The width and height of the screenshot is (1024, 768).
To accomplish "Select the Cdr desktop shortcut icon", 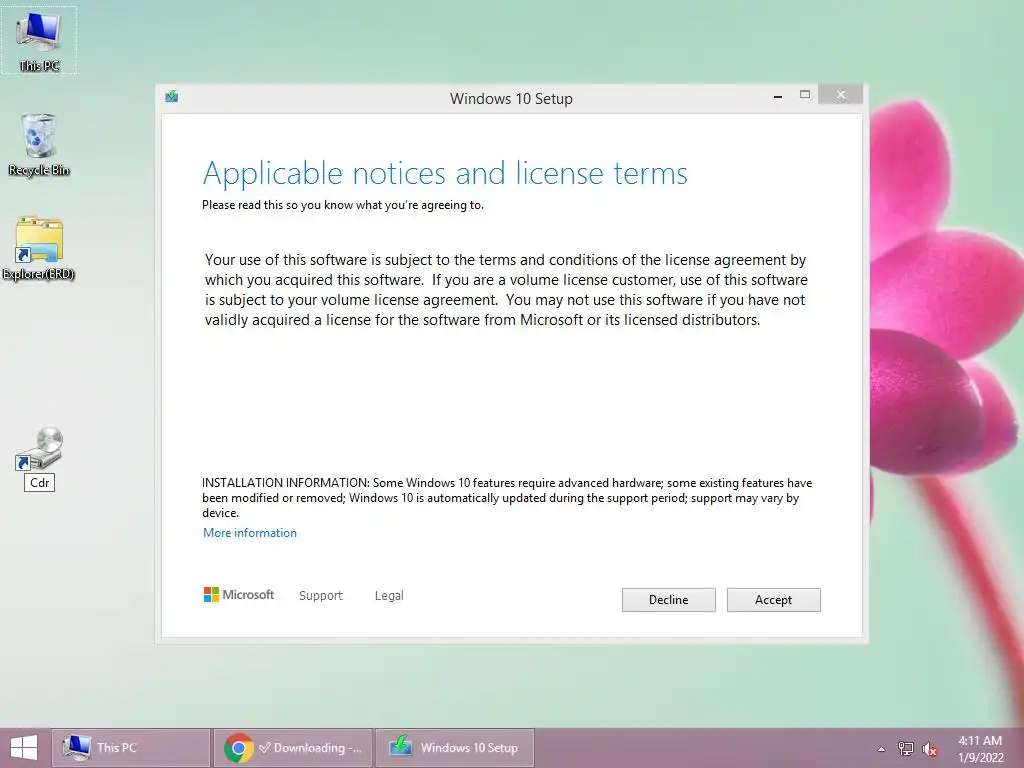I will [x=39, y=458].
